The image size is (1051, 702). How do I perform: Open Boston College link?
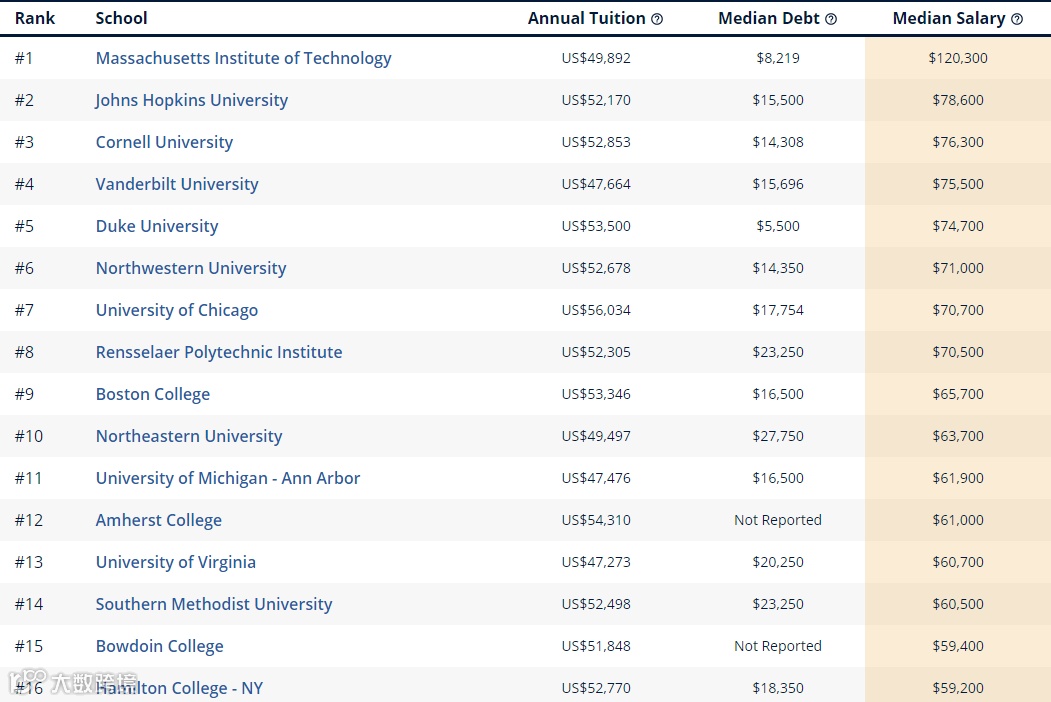click(153, 394)
